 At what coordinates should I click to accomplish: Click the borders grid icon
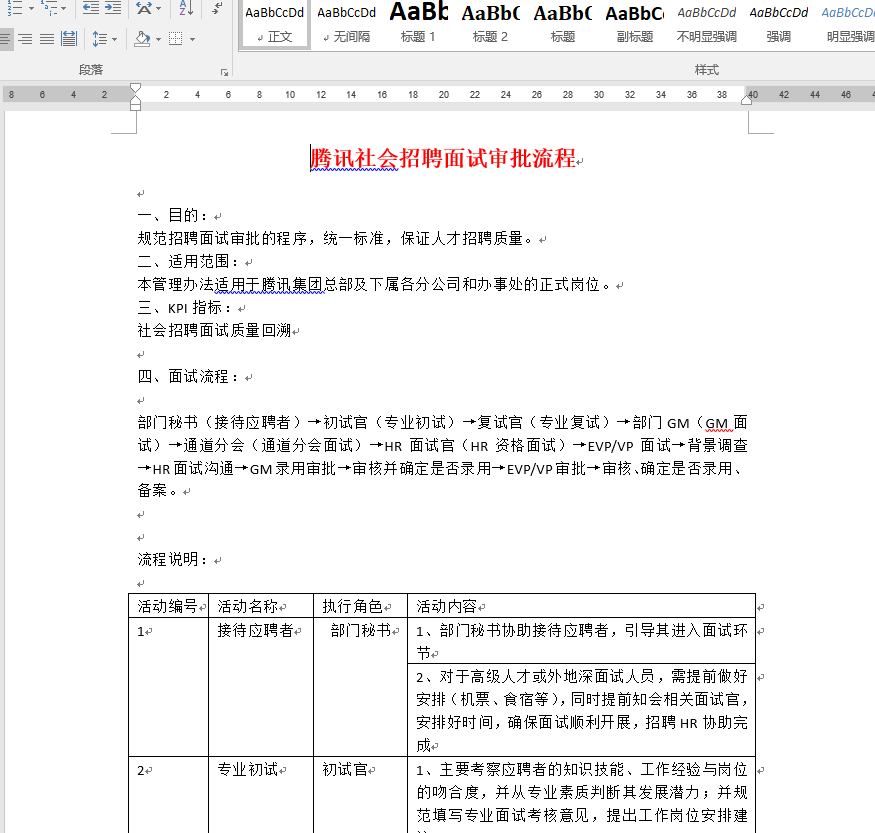pos(176,39)
